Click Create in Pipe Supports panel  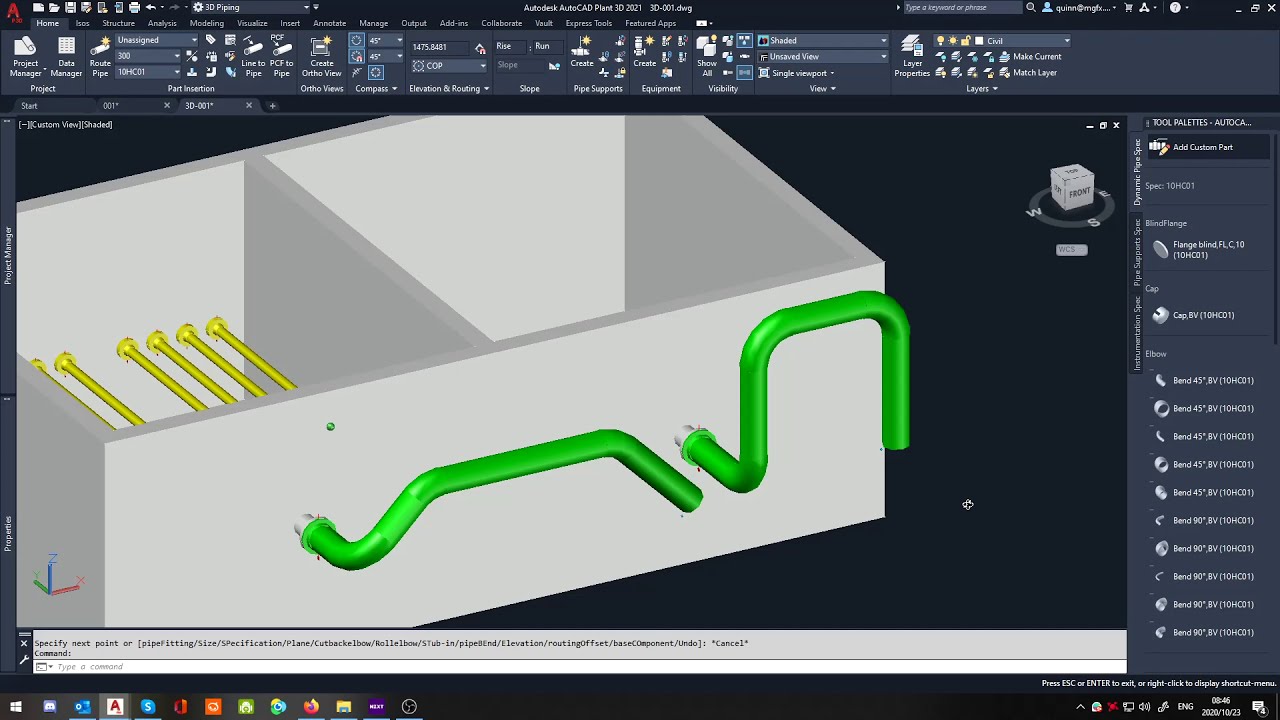point(582,53)
